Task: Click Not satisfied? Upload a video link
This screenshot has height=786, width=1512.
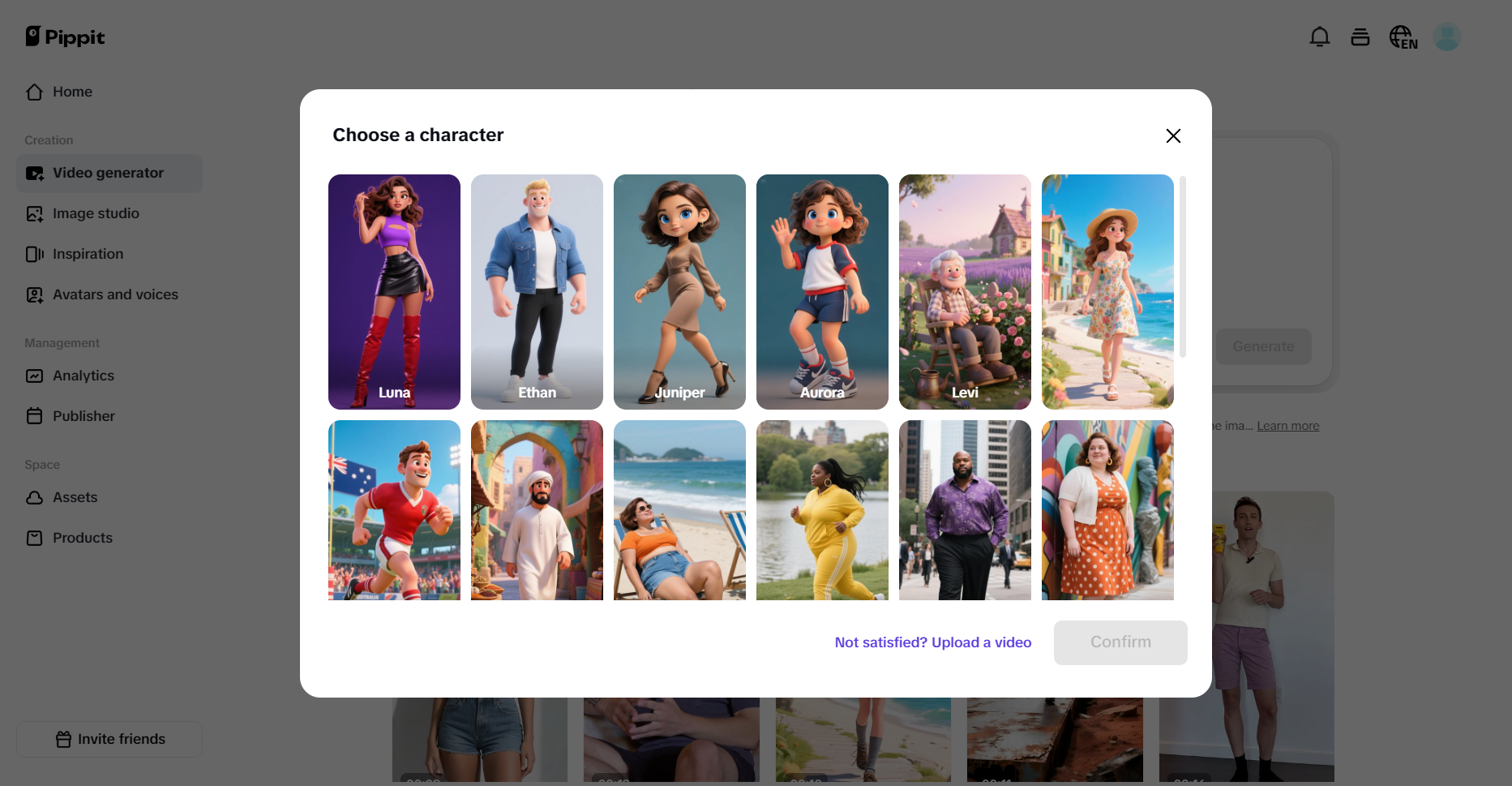Action: click(933, 642)
